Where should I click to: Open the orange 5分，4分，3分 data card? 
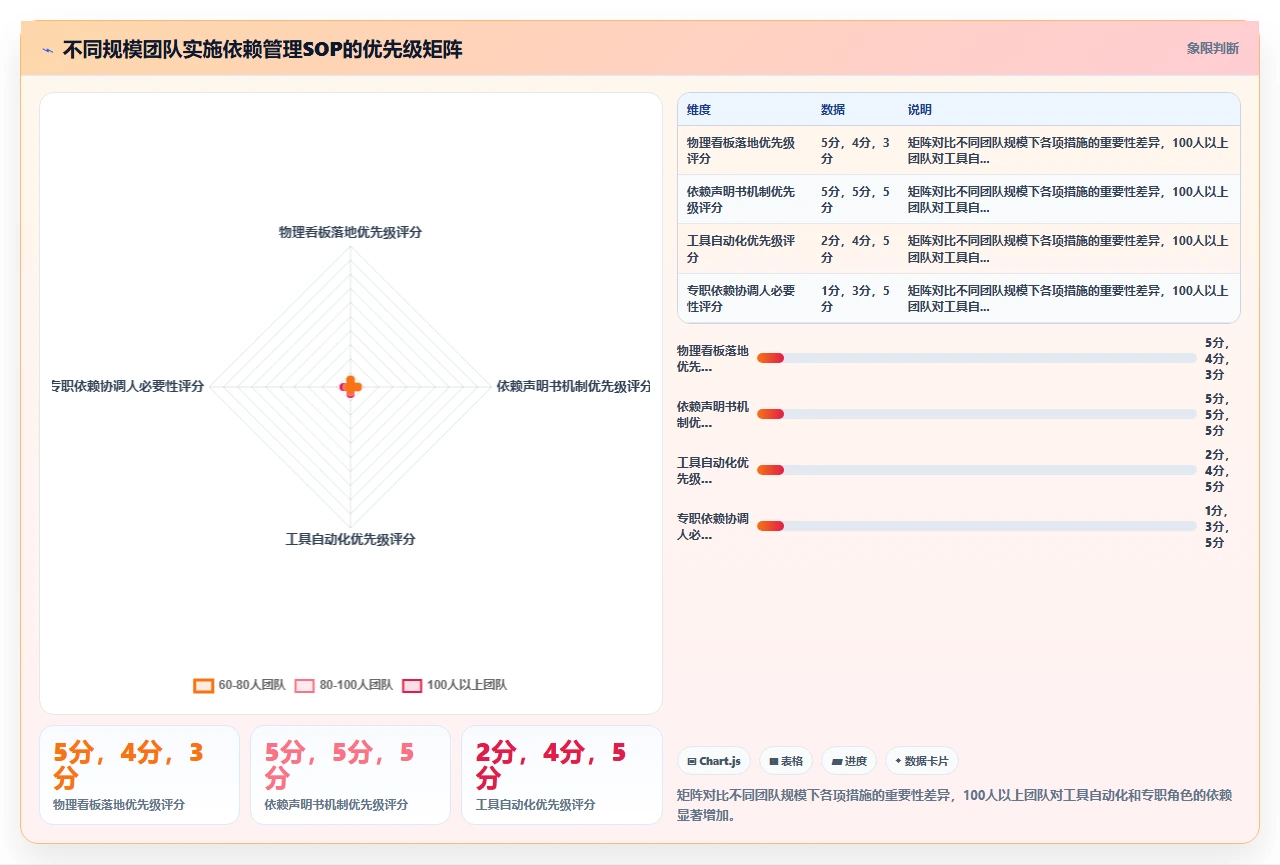coord(139,775)
